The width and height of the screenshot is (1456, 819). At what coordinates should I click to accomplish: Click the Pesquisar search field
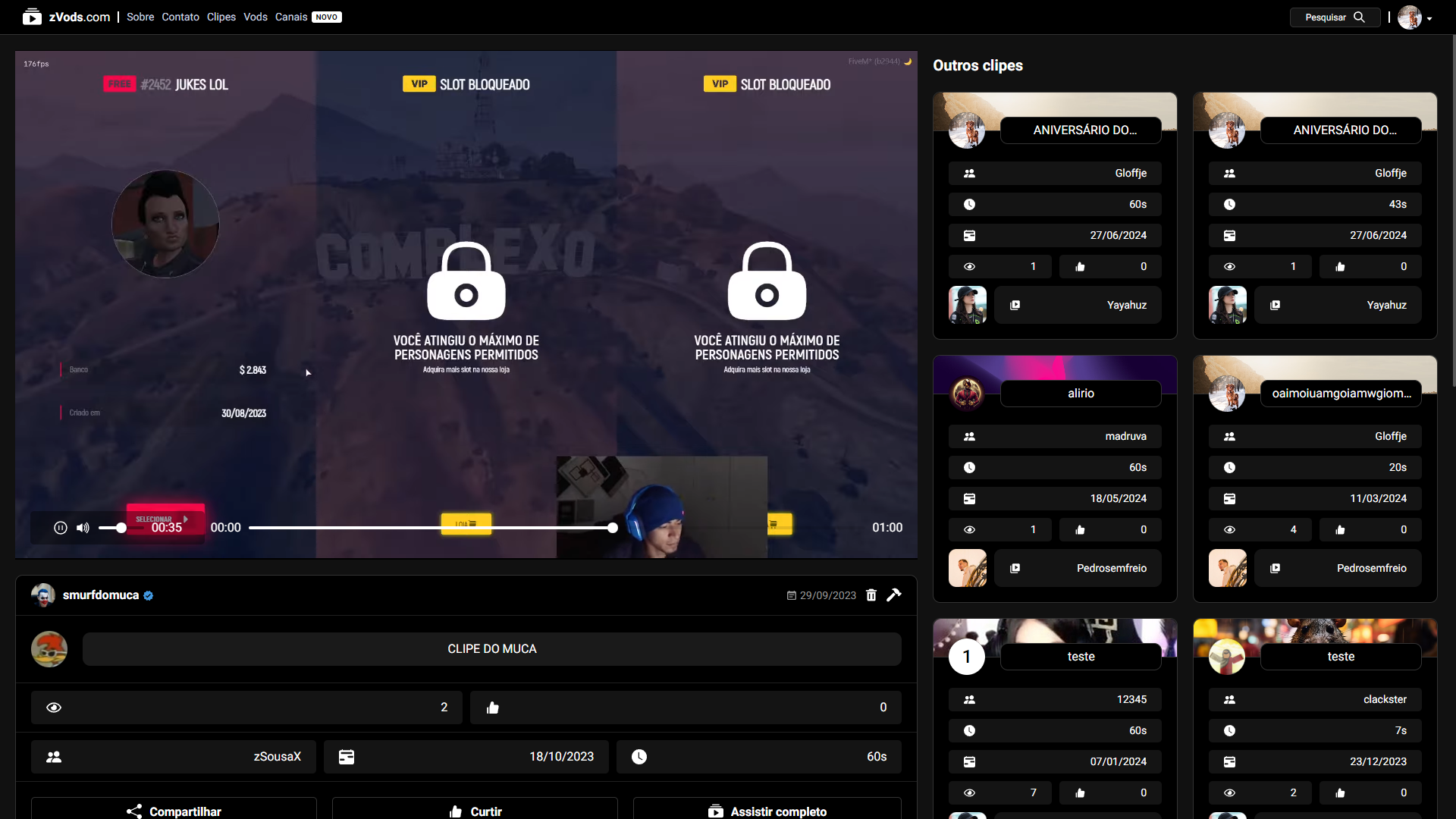click(1325, 17)
